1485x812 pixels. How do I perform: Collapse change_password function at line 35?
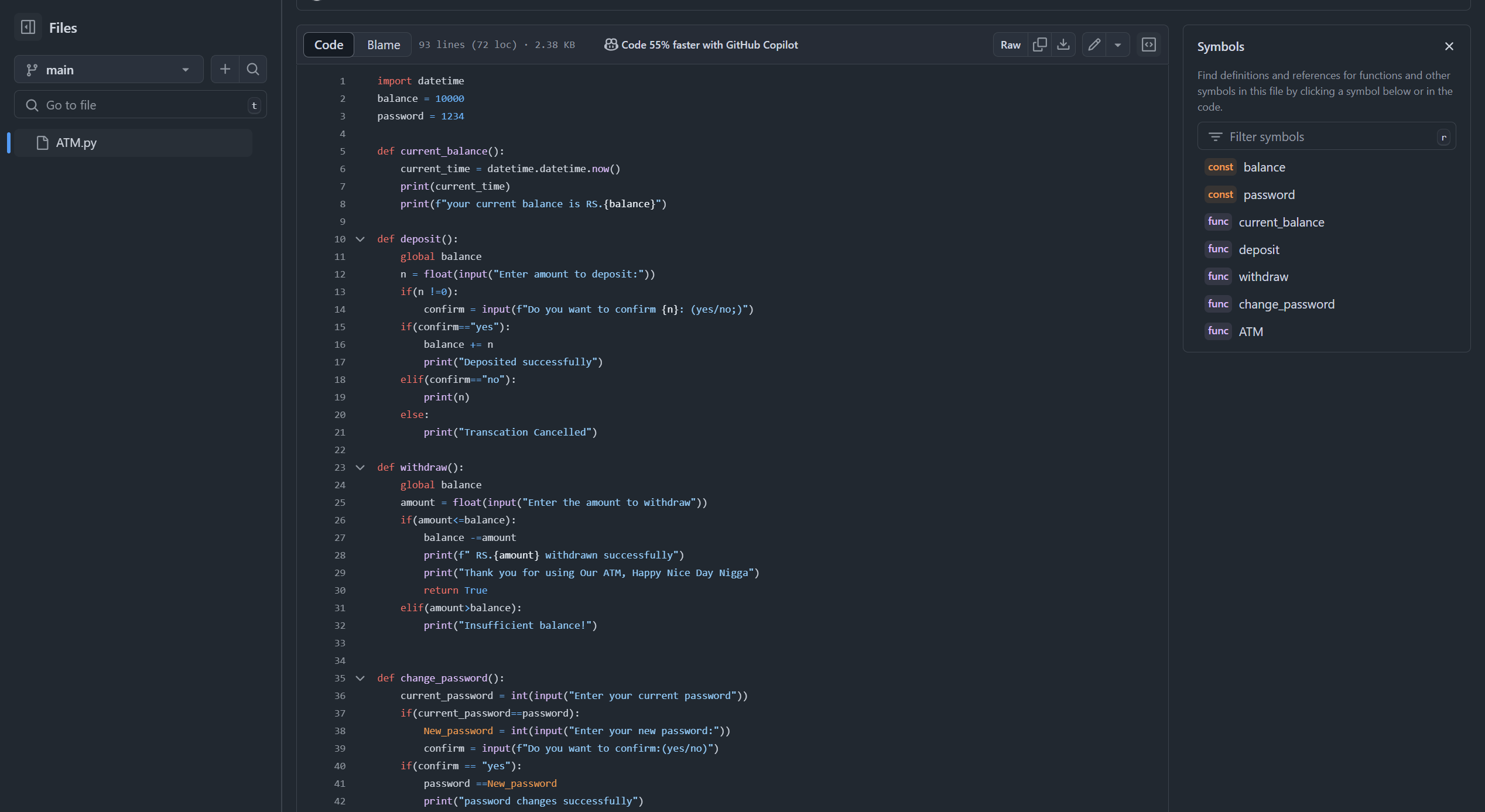[360, 678]
